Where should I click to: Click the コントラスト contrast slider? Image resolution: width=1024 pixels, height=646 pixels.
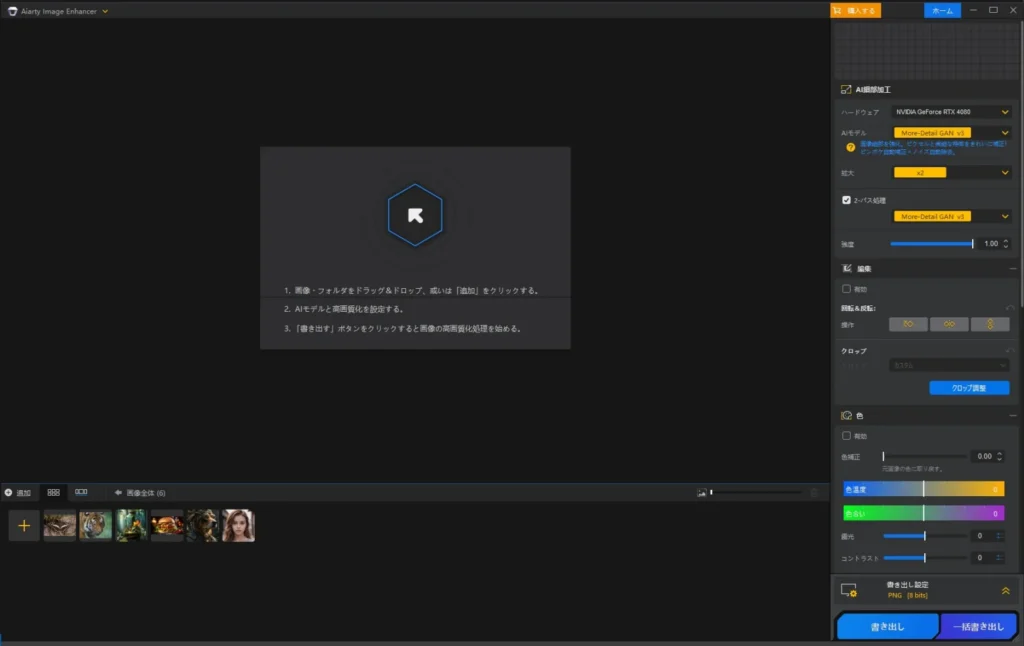point(924,558)
